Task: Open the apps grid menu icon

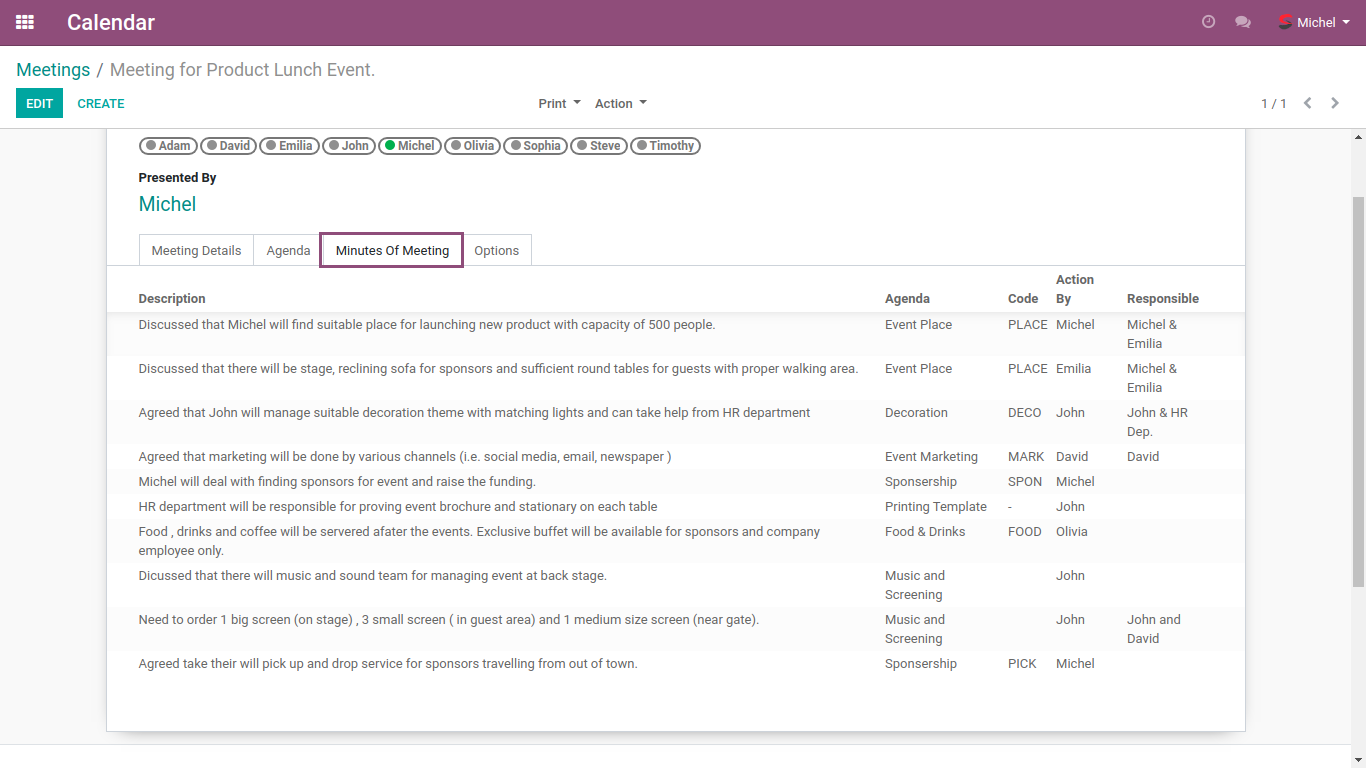Action: [x=25, y=22]
